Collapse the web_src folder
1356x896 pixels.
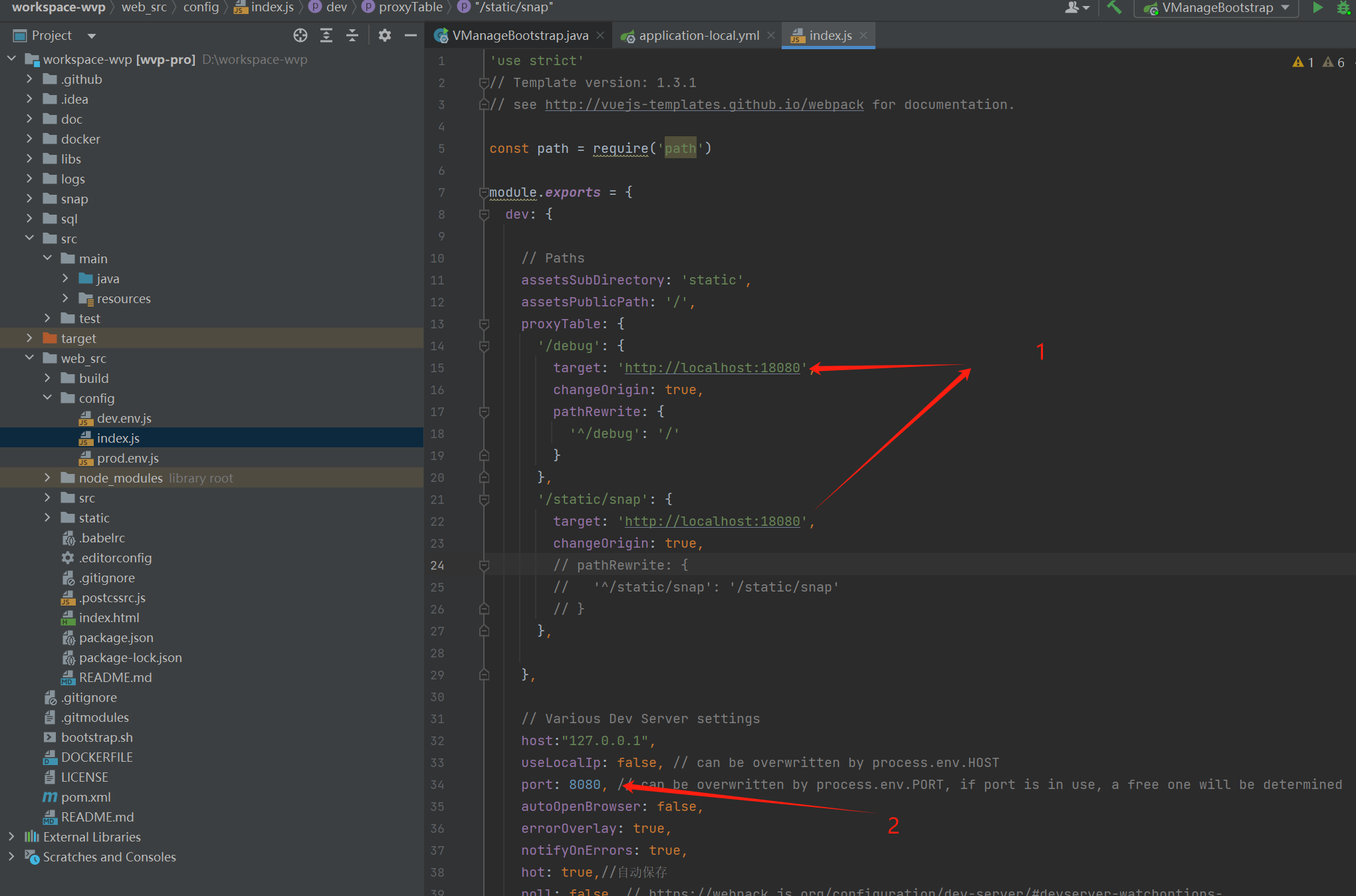(29, 358)
